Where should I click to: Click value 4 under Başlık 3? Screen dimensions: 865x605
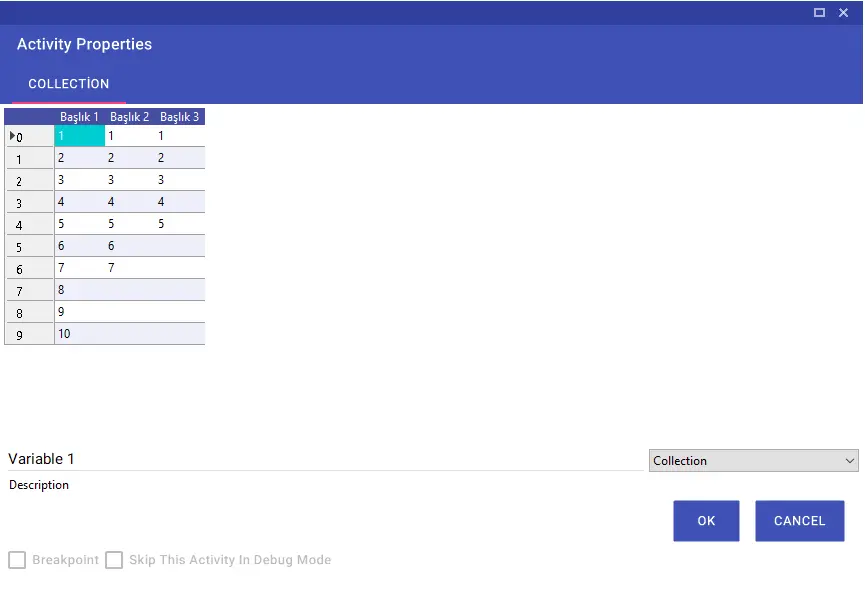tap(180, 202)
